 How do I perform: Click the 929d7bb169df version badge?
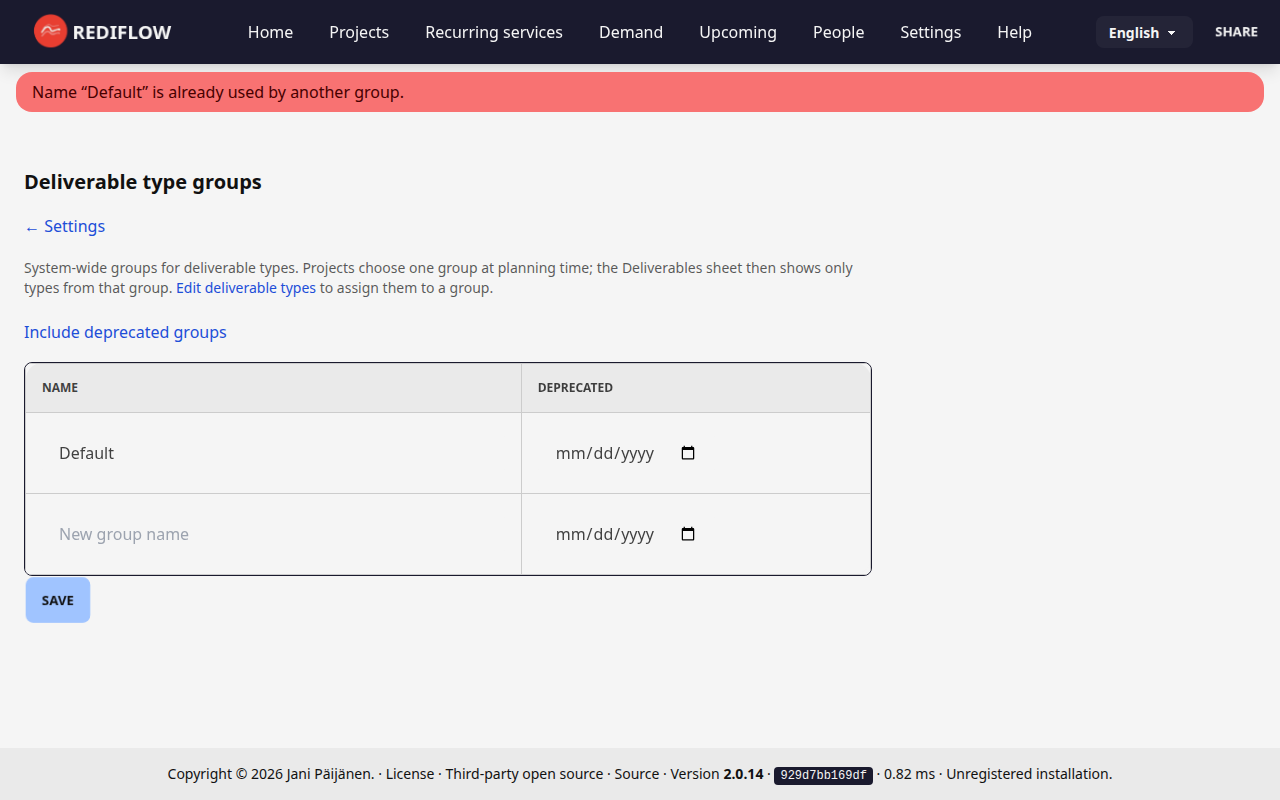pos(822,774)
